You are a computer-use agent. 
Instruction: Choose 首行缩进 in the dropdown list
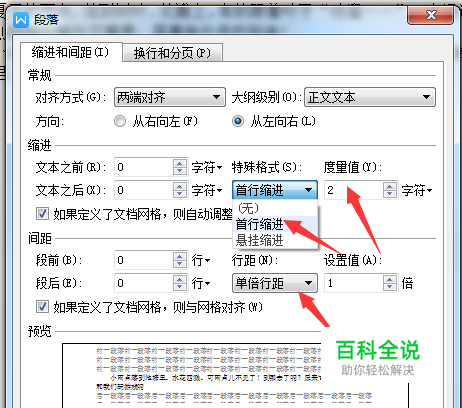pyautogui.click(x=275, y=224)
